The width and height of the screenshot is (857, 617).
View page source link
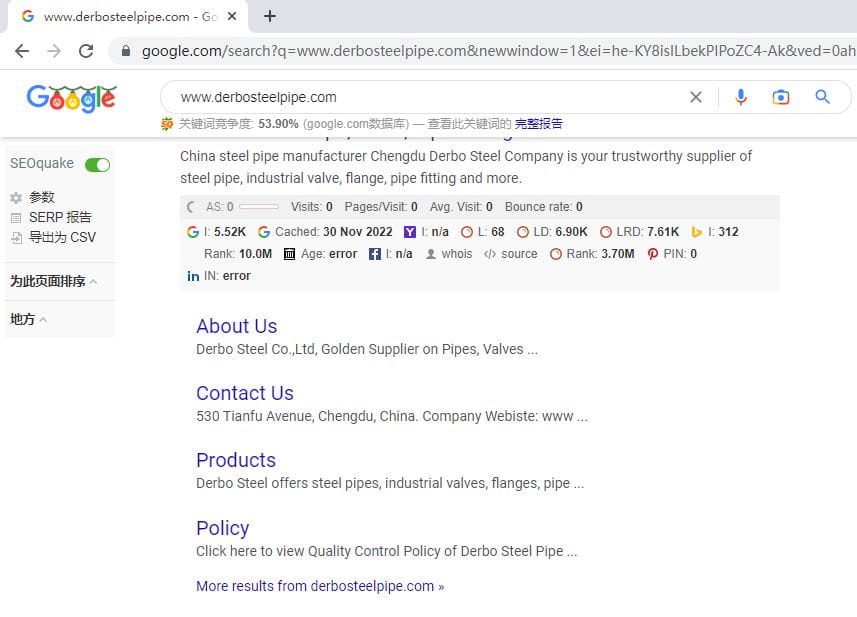[519, 254]
